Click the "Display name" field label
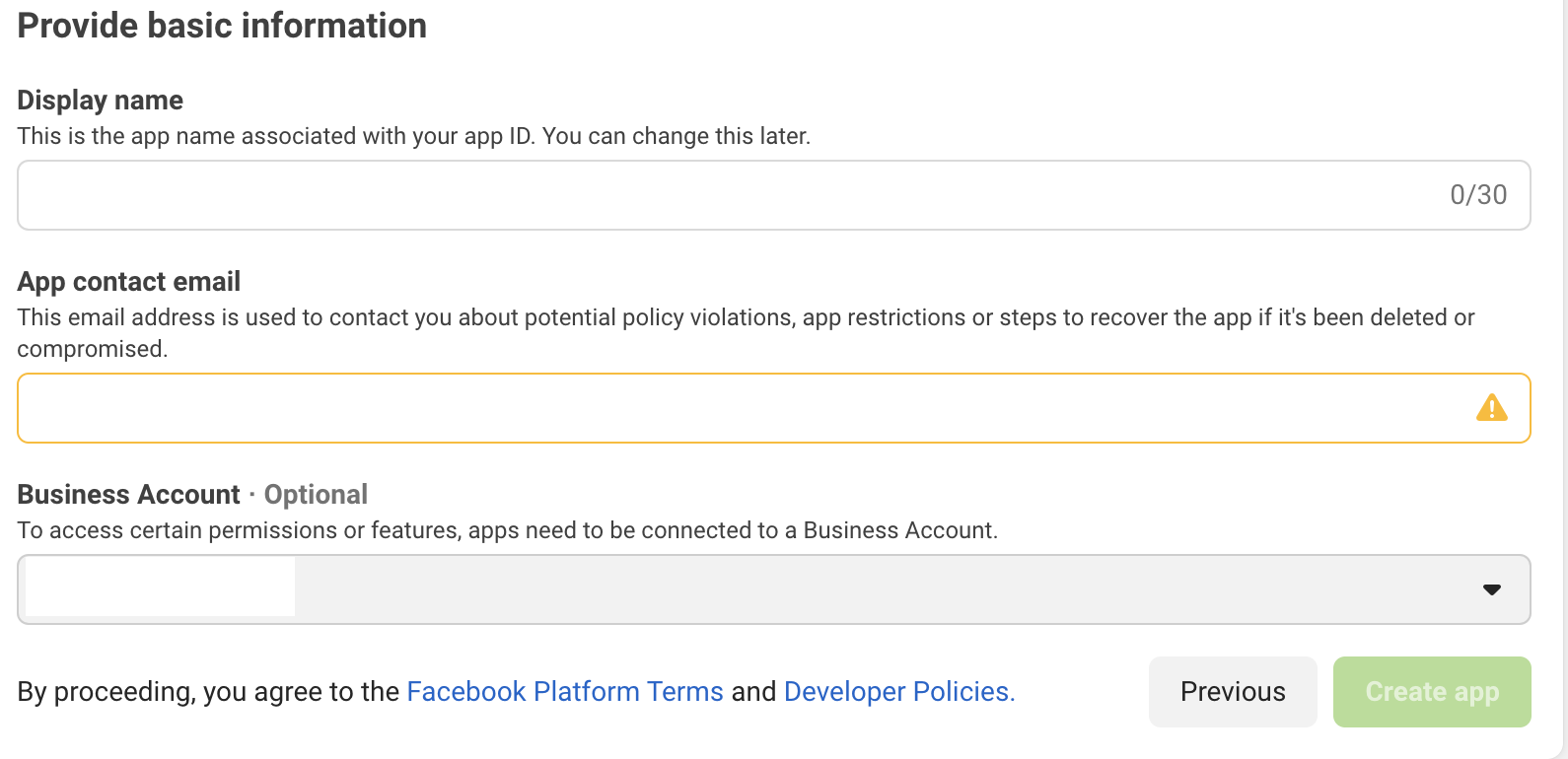This screenshot has height=759, width=1568. 101,101
